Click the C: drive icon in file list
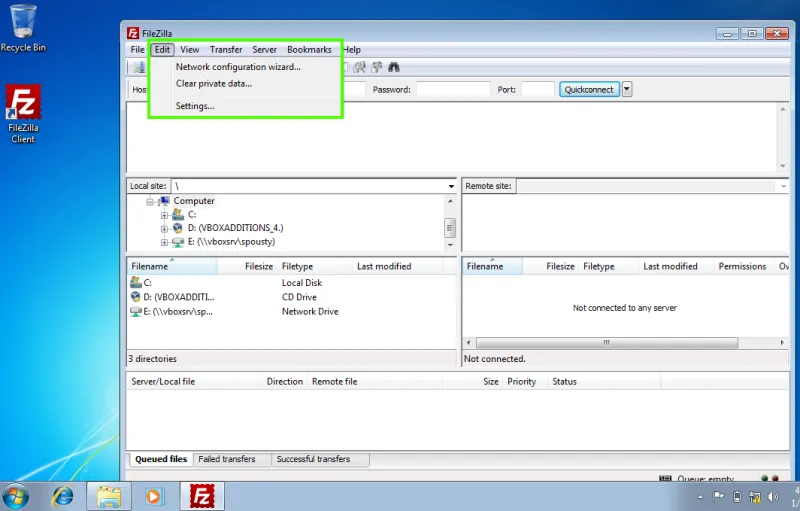The height and width of the screenshot is (511, 800). tap(136, 282)
